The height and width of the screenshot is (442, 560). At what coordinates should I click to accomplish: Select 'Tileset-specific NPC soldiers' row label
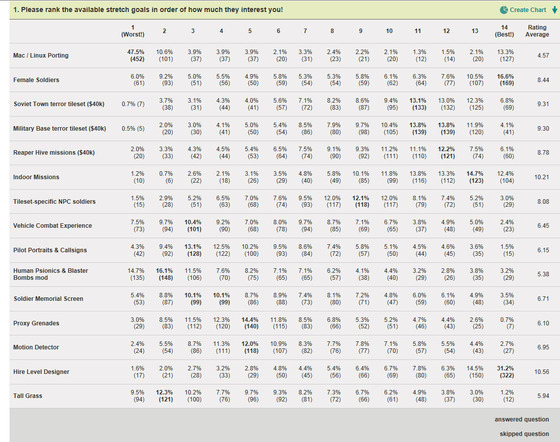click(x=54, y=201)
